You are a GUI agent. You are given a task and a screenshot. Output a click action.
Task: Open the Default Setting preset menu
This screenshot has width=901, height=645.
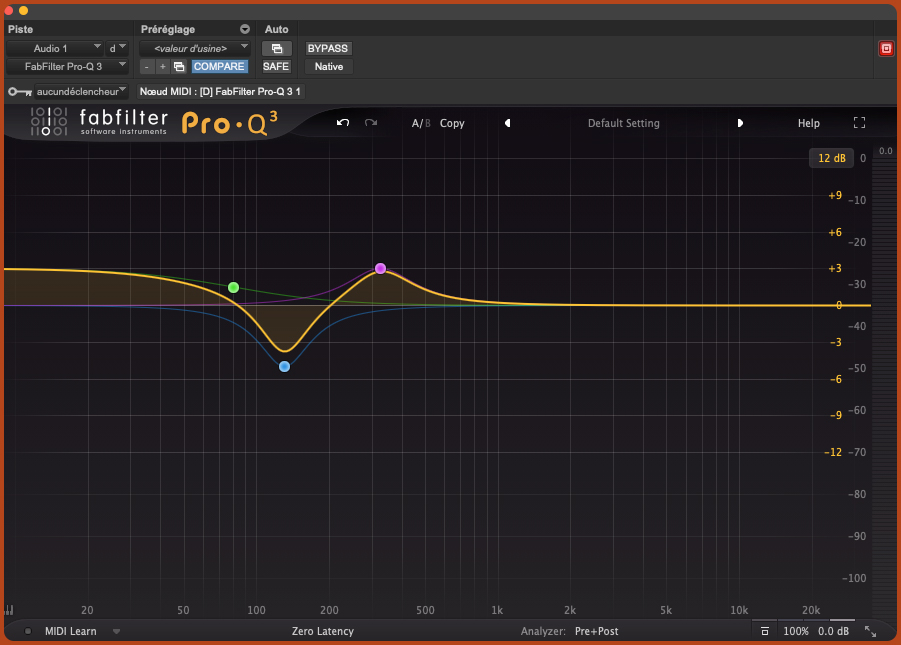point(623,123)
